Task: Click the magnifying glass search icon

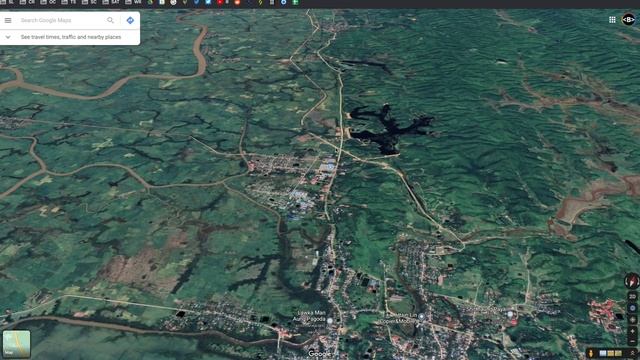Action: coord(110,20)
